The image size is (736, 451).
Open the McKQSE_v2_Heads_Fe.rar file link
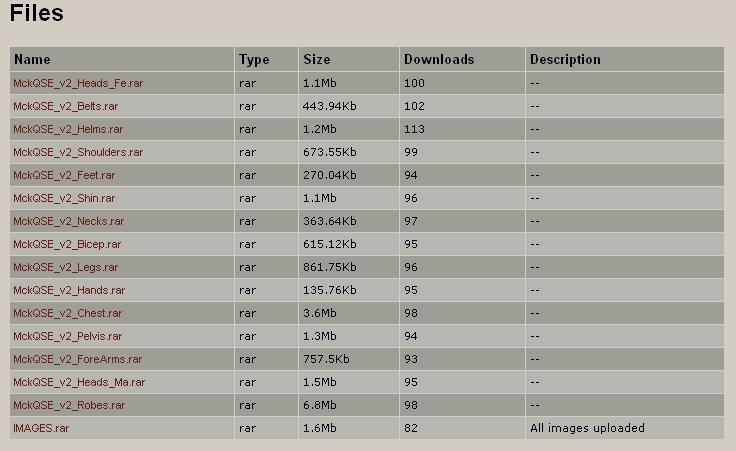tap(77, 83)
